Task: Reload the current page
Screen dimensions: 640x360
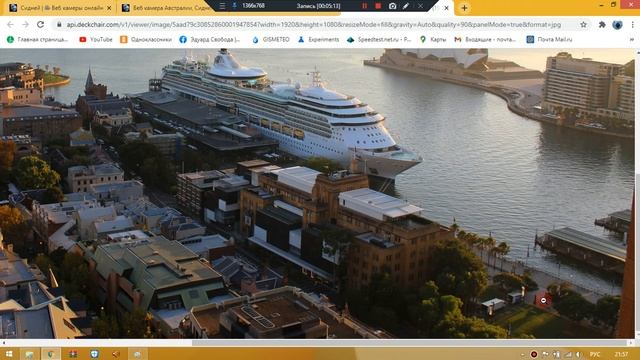Action: point(40,24)
